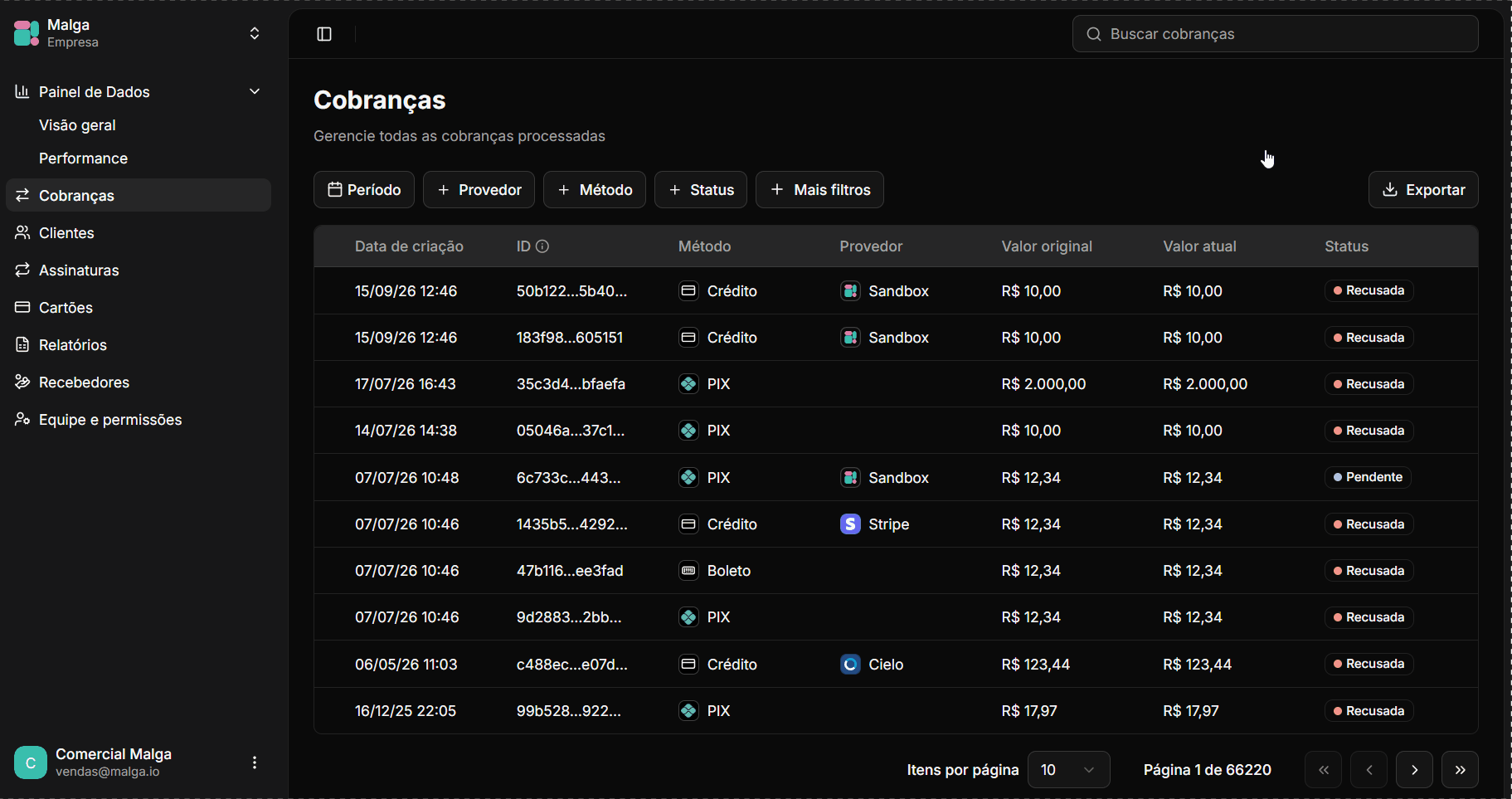This screenshot has height=799, width=1512.
Task: Open Cartões section
Action: tap(66, 308)
